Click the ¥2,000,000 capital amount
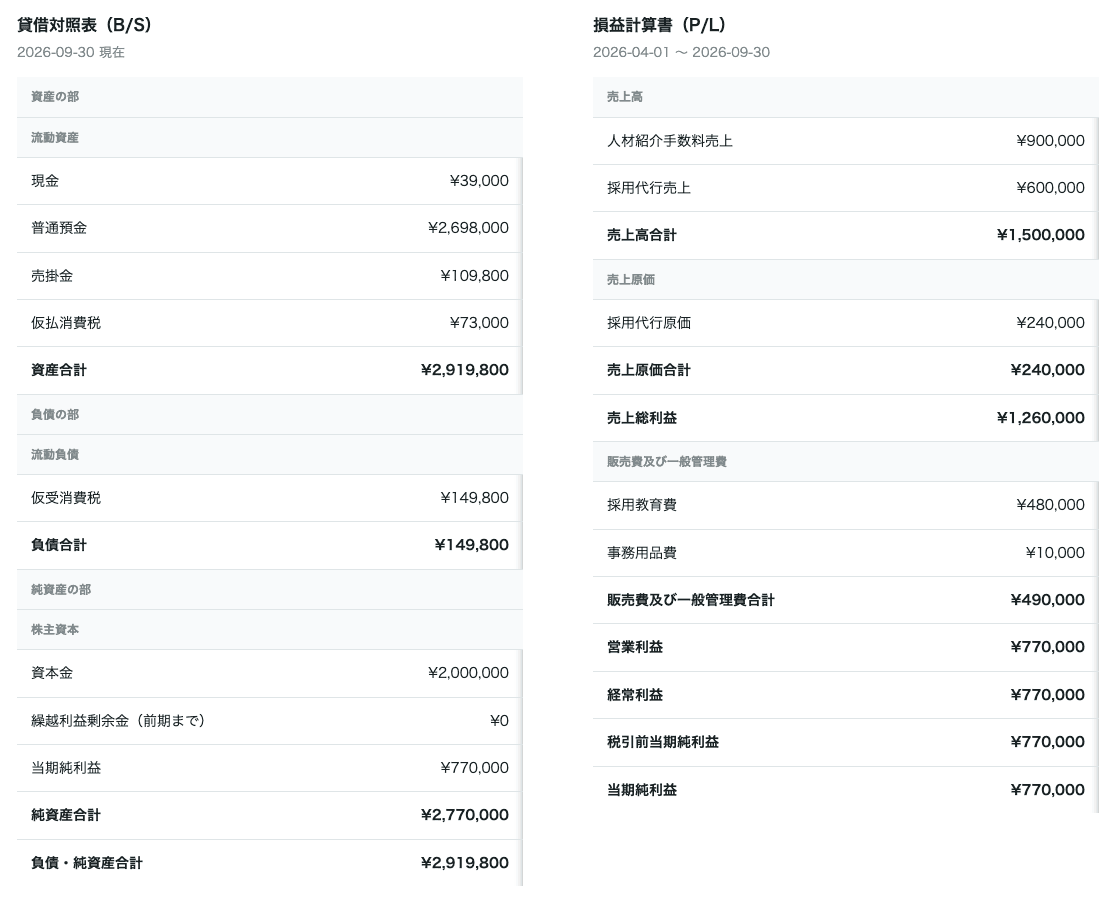This screenshot has height=902, width=1114. [468, 673]
